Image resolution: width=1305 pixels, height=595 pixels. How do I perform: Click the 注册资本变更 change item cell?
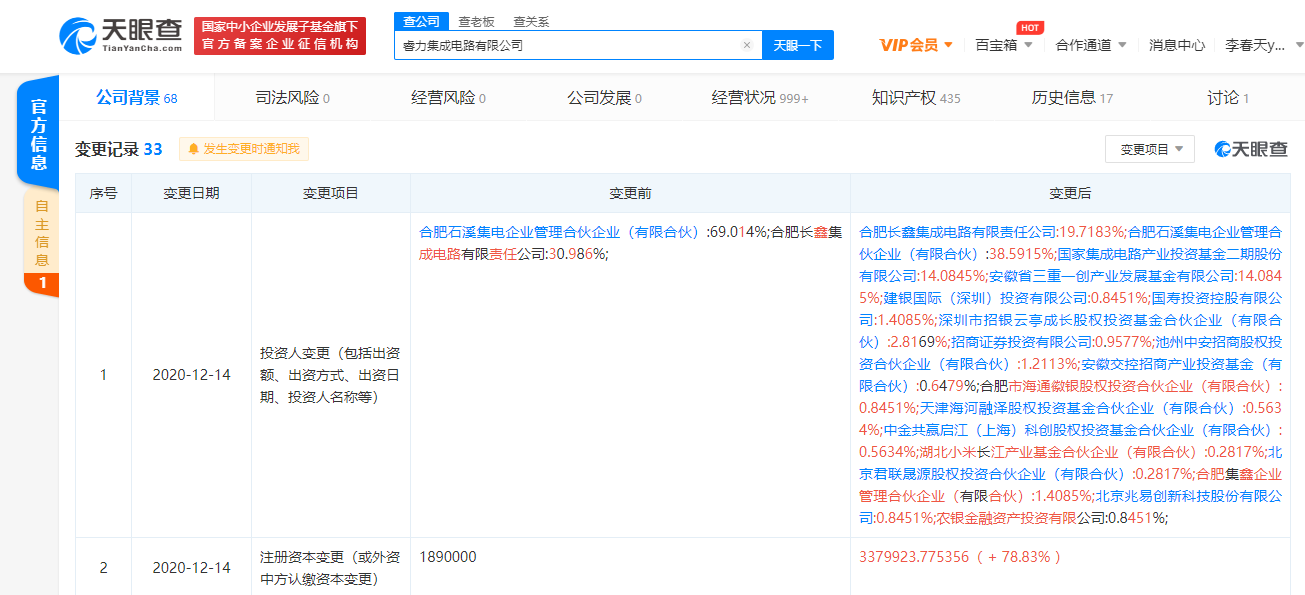click(x=331, y=567)
